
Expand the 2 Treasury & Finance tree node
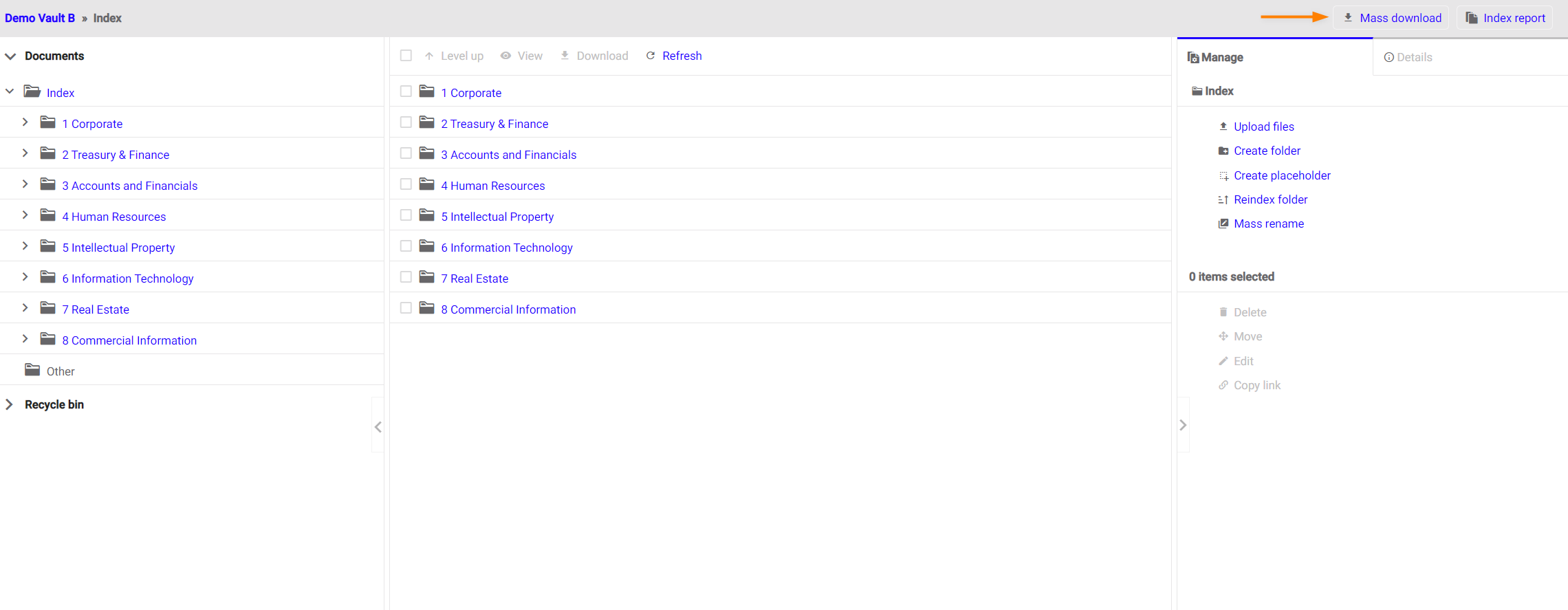(25, 153)
